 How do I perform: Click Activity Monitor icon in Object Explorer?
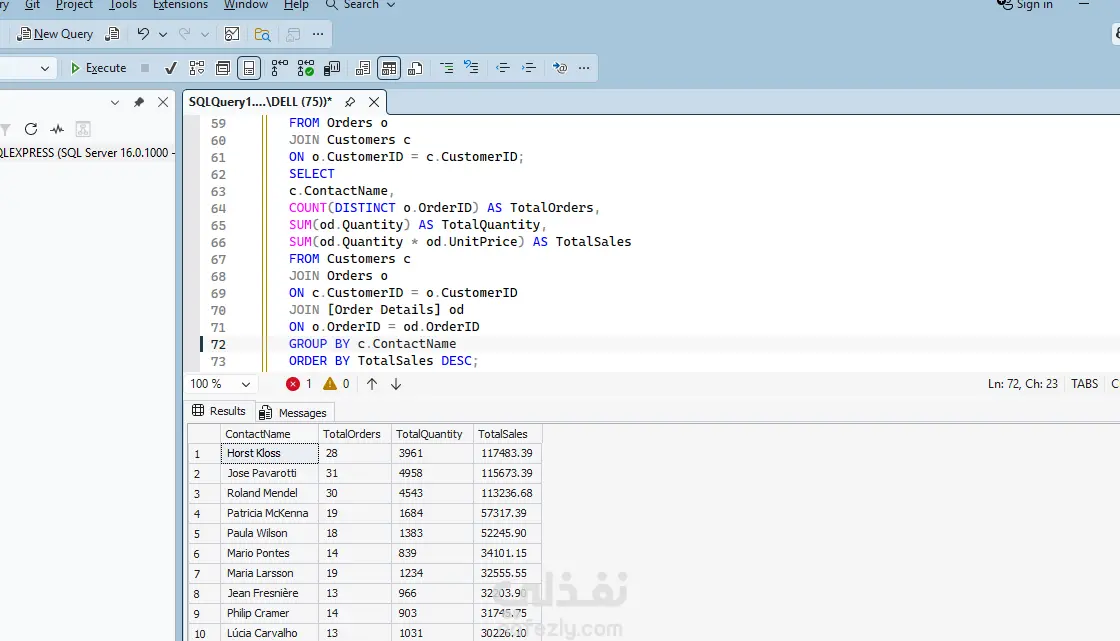tap(57, 129)
